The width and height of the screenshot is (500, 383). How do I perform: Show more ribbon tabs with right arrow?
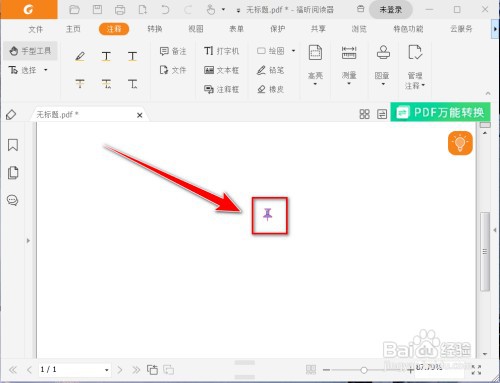495,29
